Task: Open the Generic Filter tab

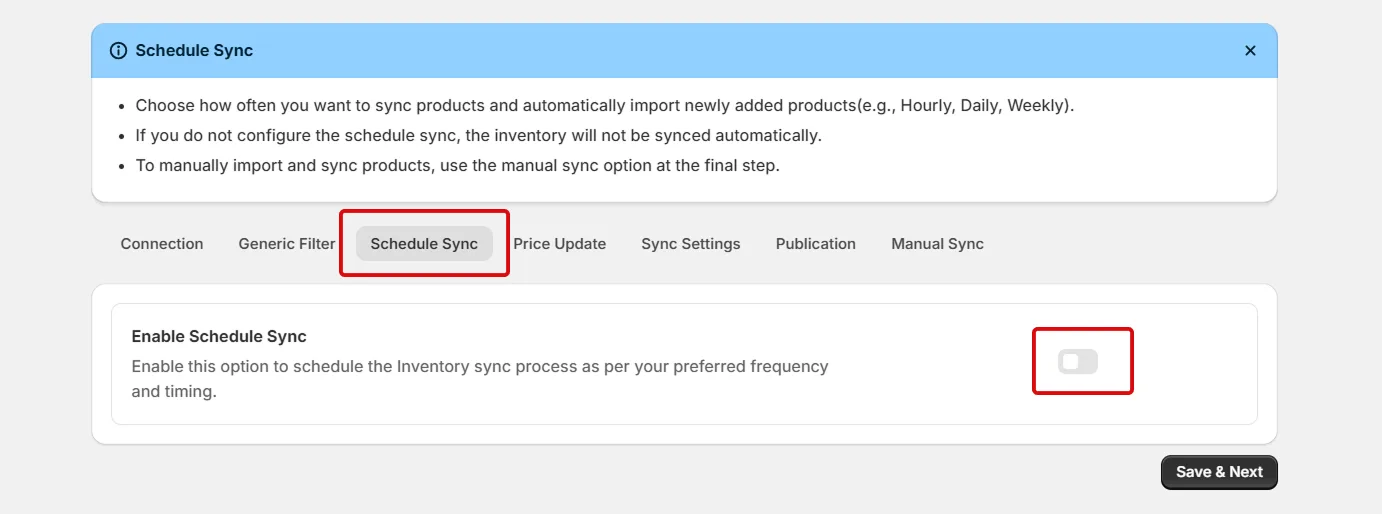Action: (x=287, y=244)
